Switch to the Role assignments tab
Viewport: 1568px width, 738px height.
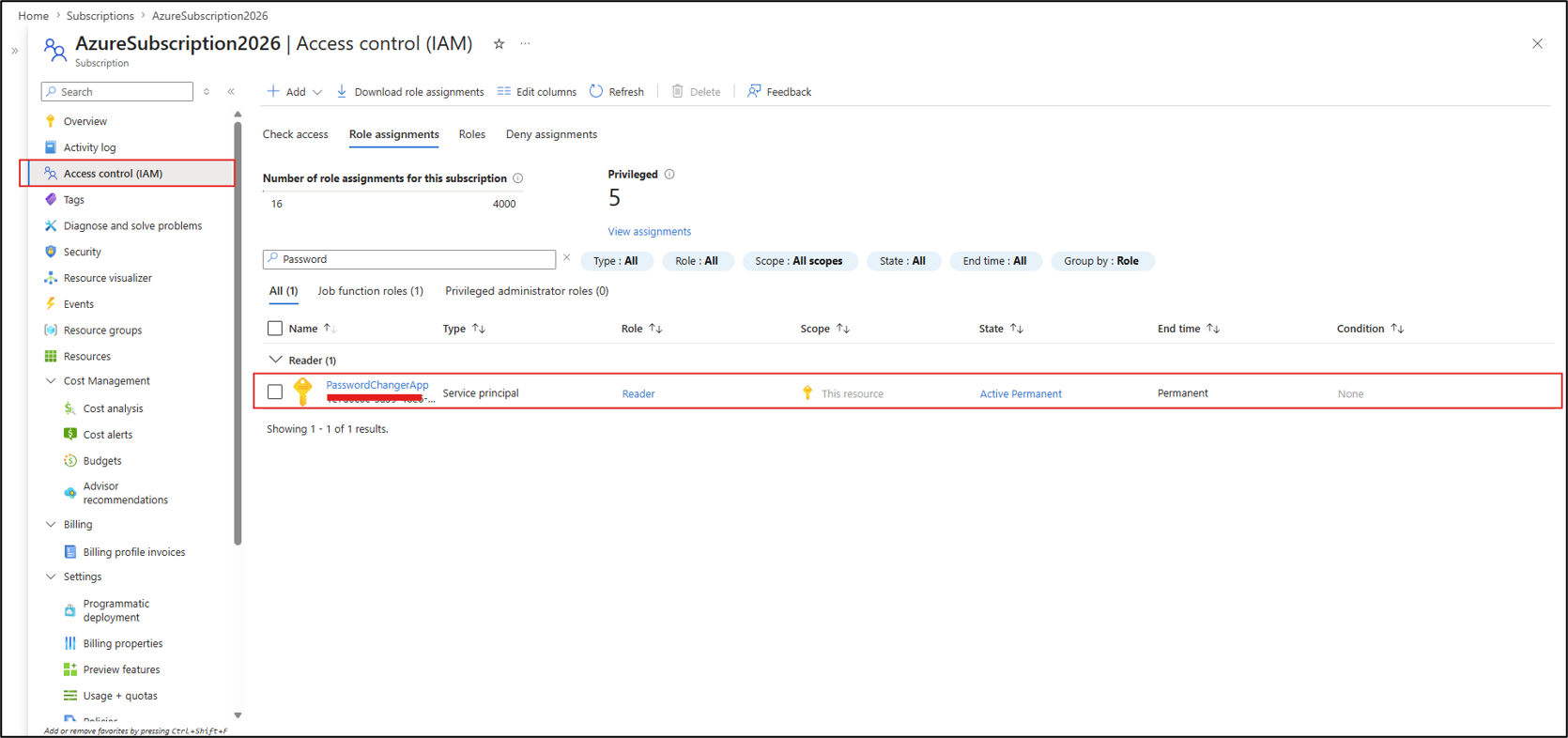tap(394, 134)
